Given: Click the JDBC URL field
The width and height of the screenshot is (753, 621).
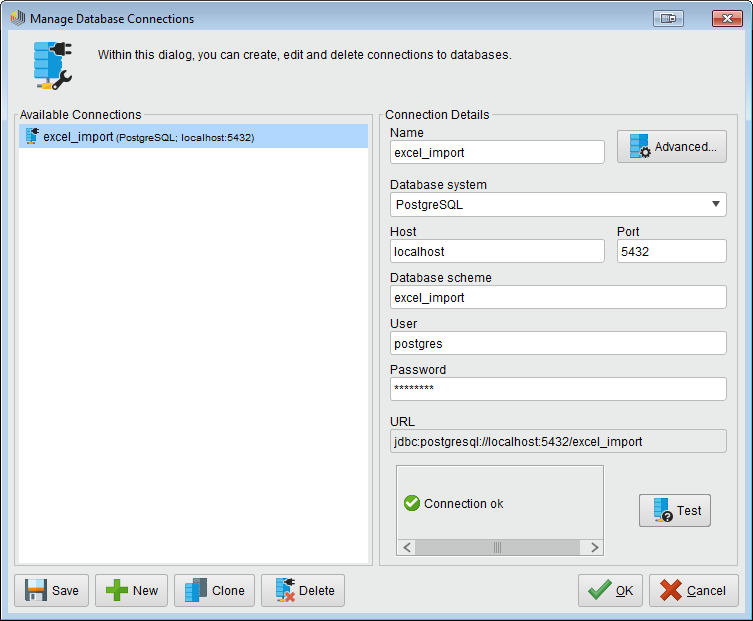Looking at the screenshot, I should [558, 441].
